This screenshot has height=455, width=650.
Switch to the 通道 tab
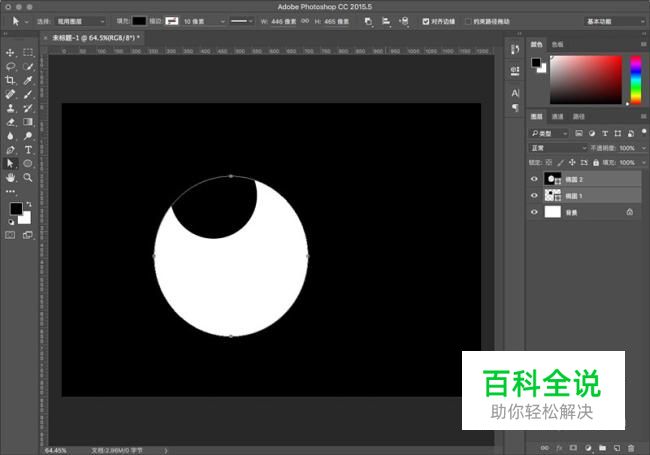pos(557,116)
